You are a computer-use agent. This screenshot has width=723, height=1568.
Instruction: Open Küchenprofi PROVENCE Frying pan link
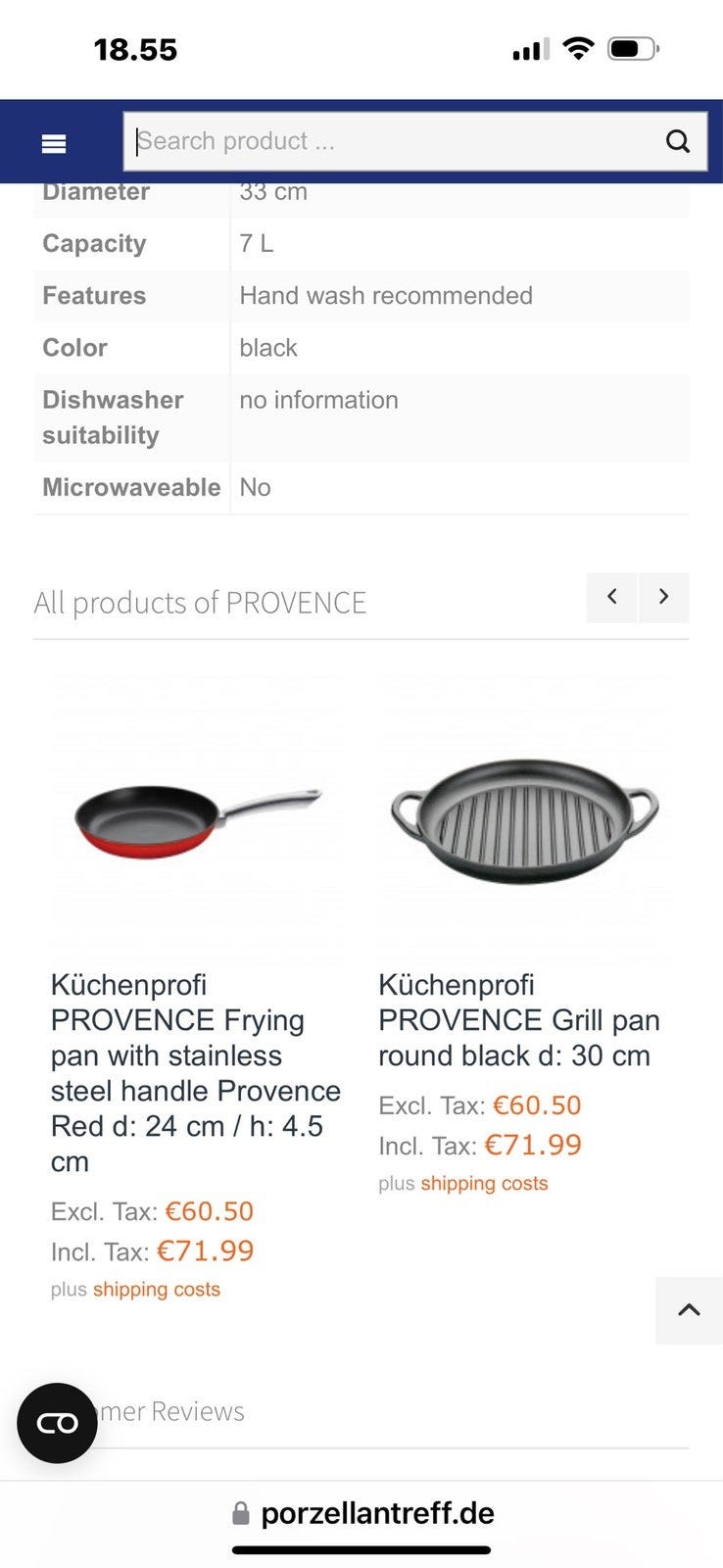196,1072
